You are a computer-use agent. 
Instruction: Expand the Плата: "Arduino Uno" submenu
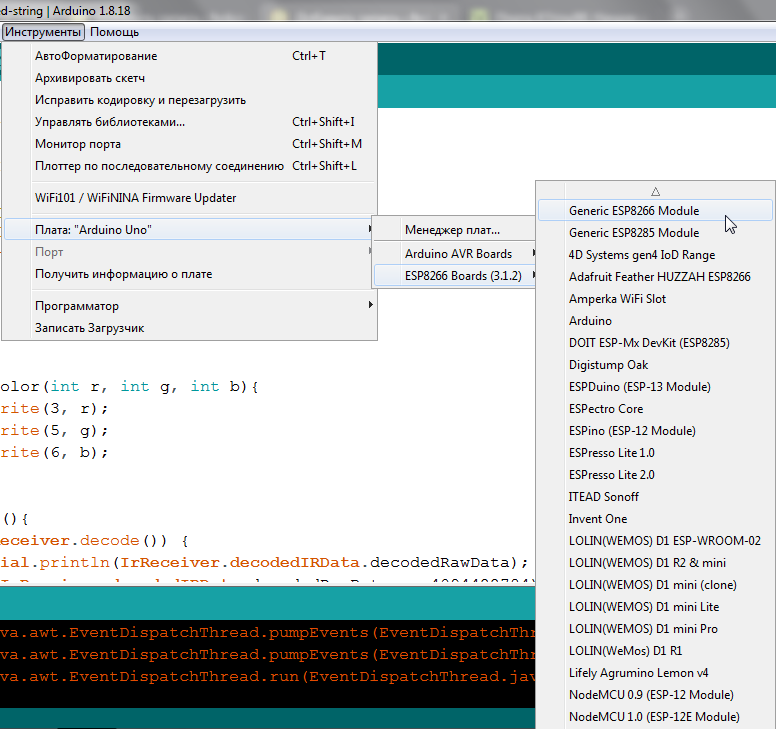coord(190,230)
